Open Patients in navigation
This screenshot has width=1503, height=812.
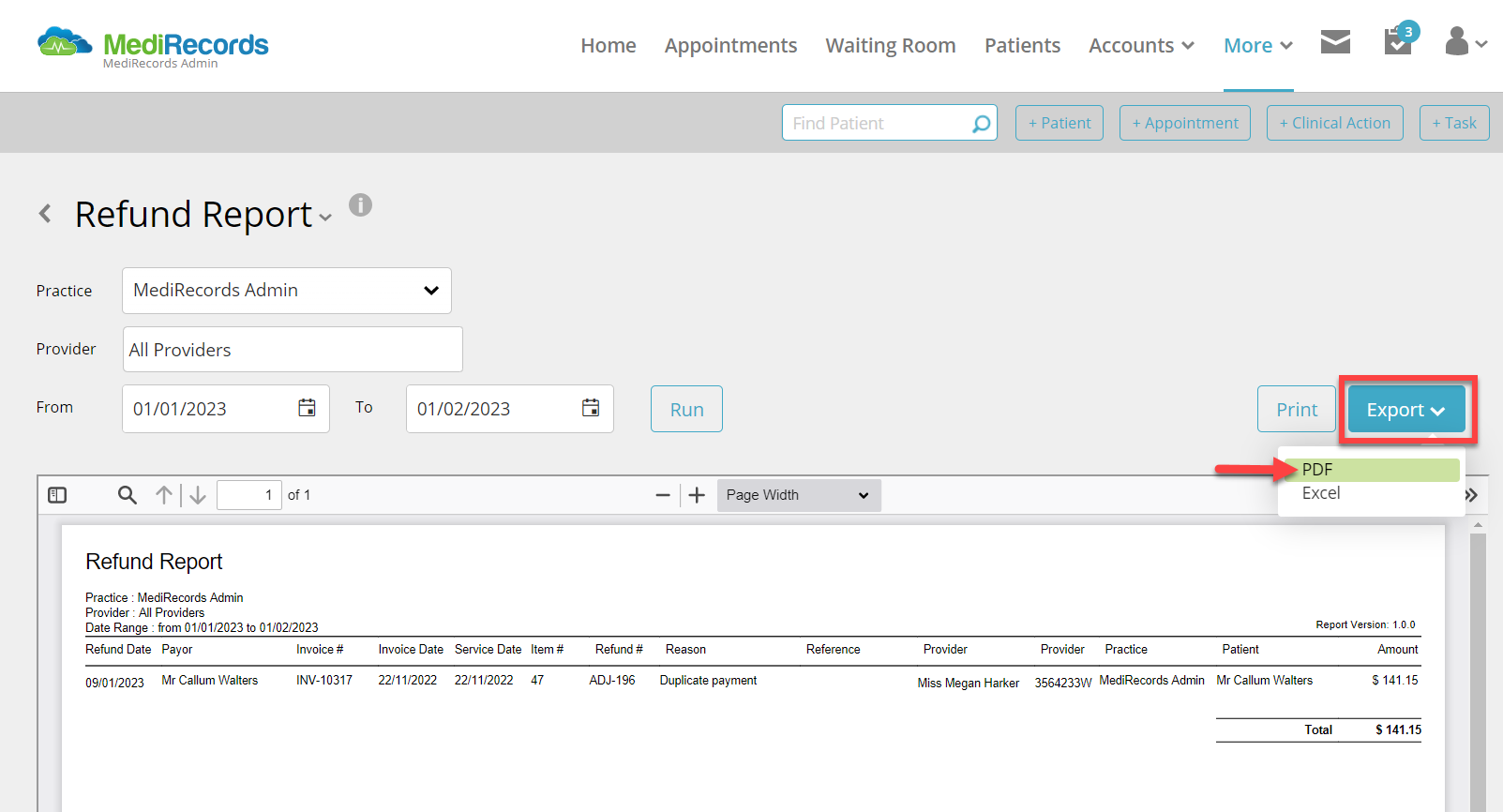(1022, 45)
